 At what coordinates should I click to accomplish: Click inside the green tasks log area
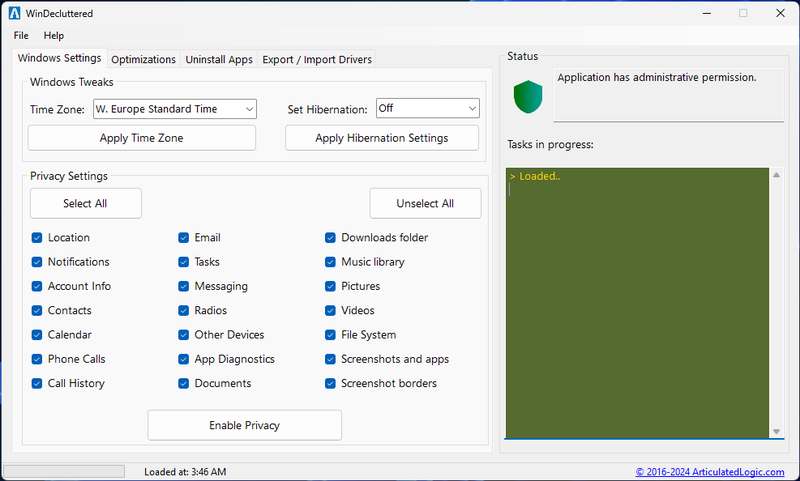click(x=637, y=300)
